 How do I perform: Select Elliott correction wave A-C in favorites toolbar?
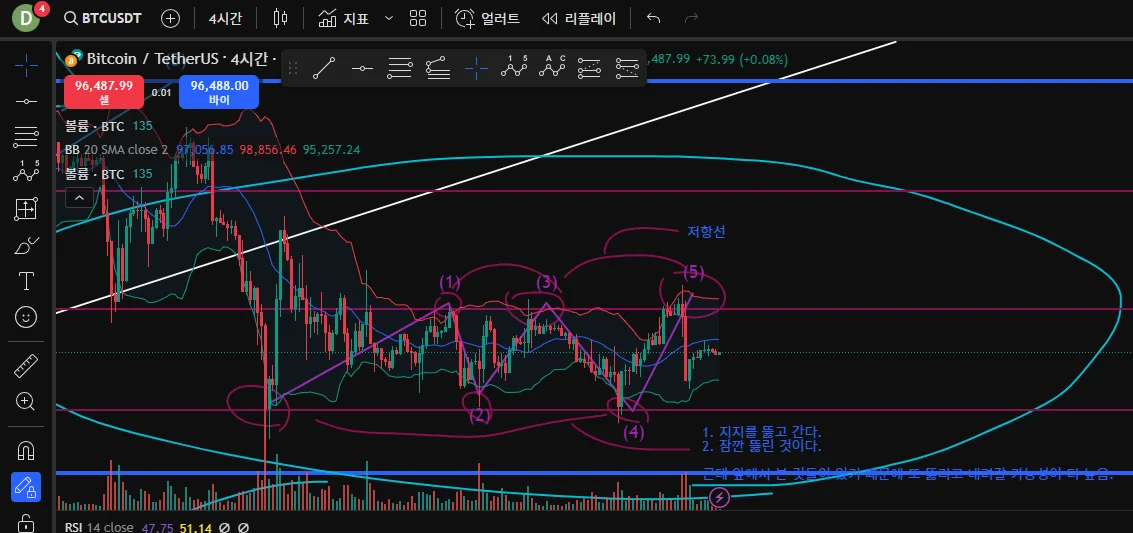click(551, 69)
